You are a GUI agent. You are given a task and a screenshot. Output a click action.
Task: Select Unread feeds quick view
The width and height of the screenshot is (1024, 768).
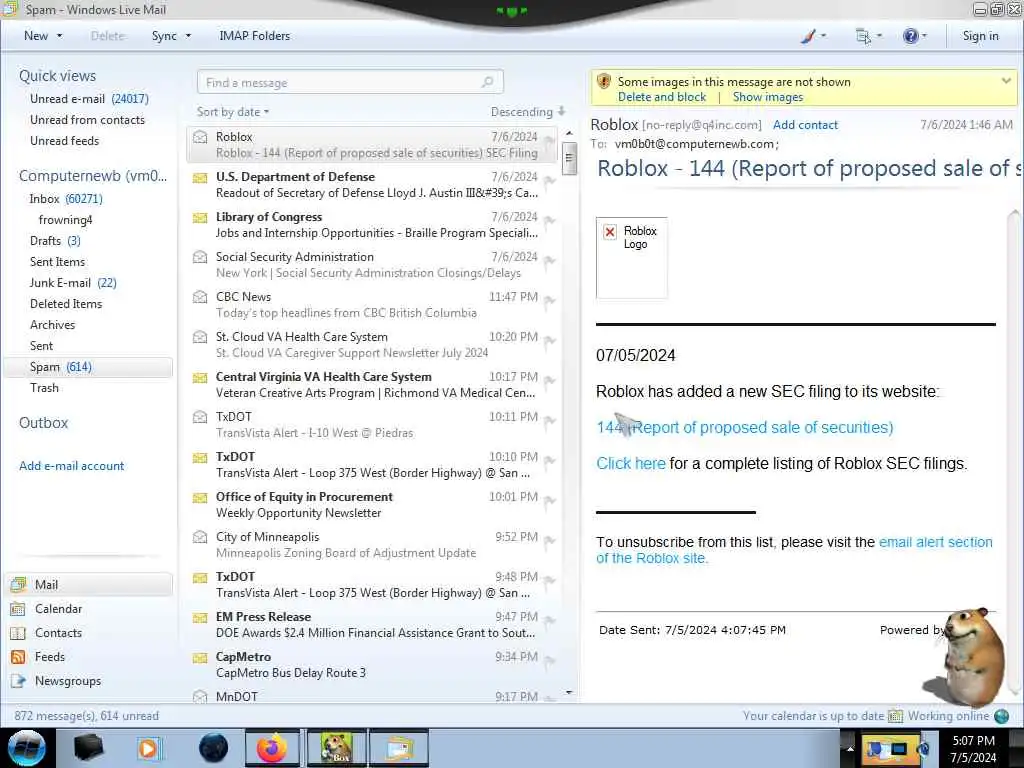click(65, 140)
